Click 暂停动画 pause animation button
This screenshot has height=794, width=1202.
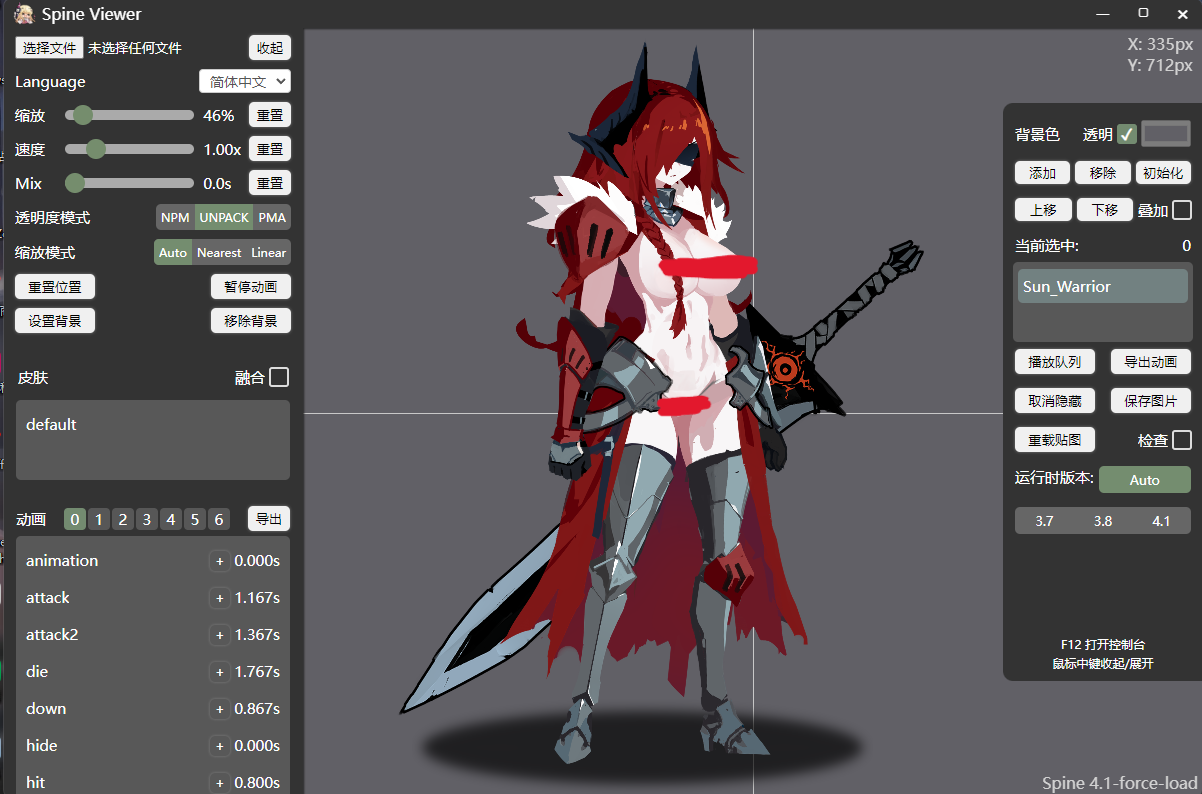click(x=250, y=287)
